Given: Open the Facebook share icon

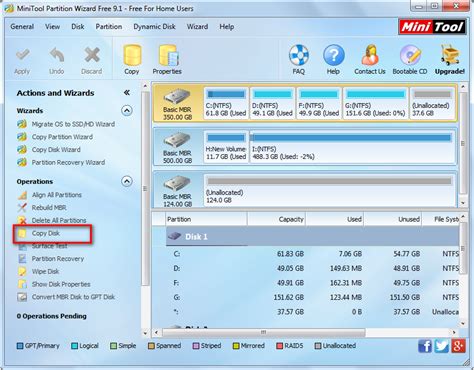Looking at the screenshot, I should [425, 346].
